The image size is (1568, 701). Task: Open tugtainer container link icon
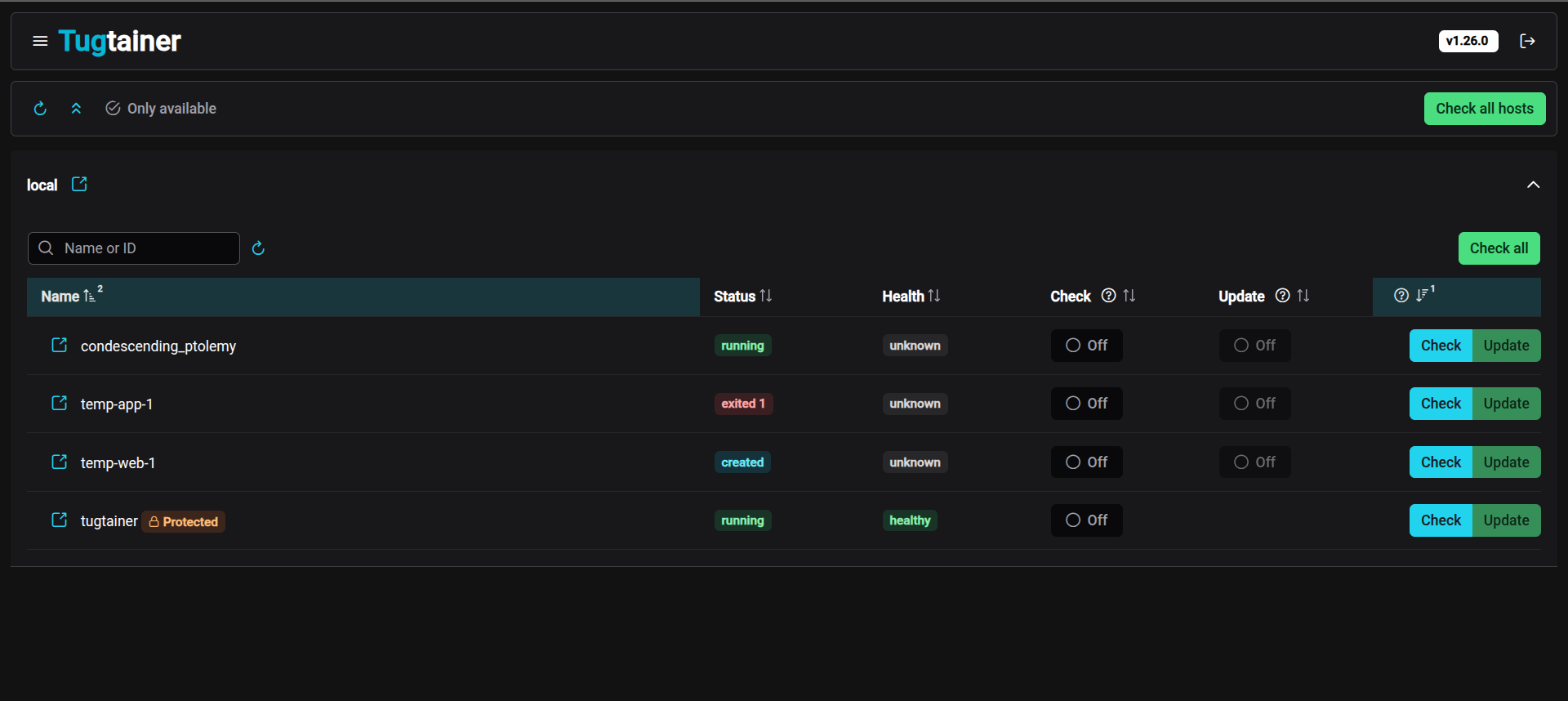[60, 520]
